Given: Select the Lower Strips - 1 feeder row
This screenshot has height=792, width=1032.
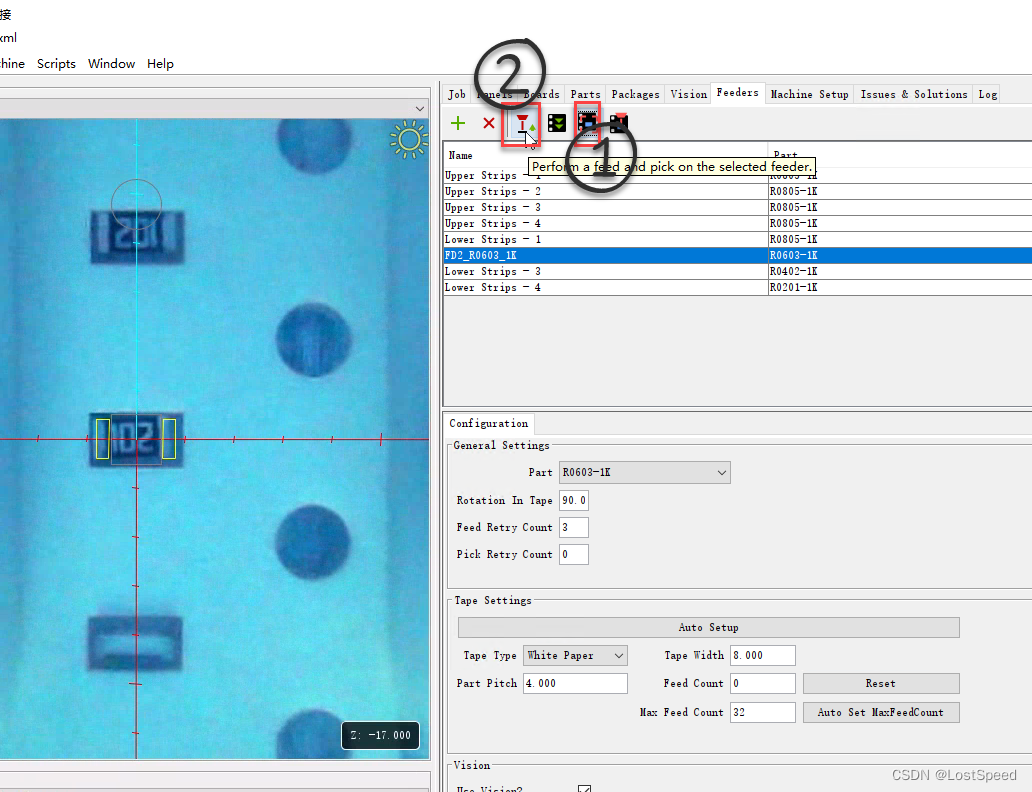Looking at the screenshot, I should (737, 240).
